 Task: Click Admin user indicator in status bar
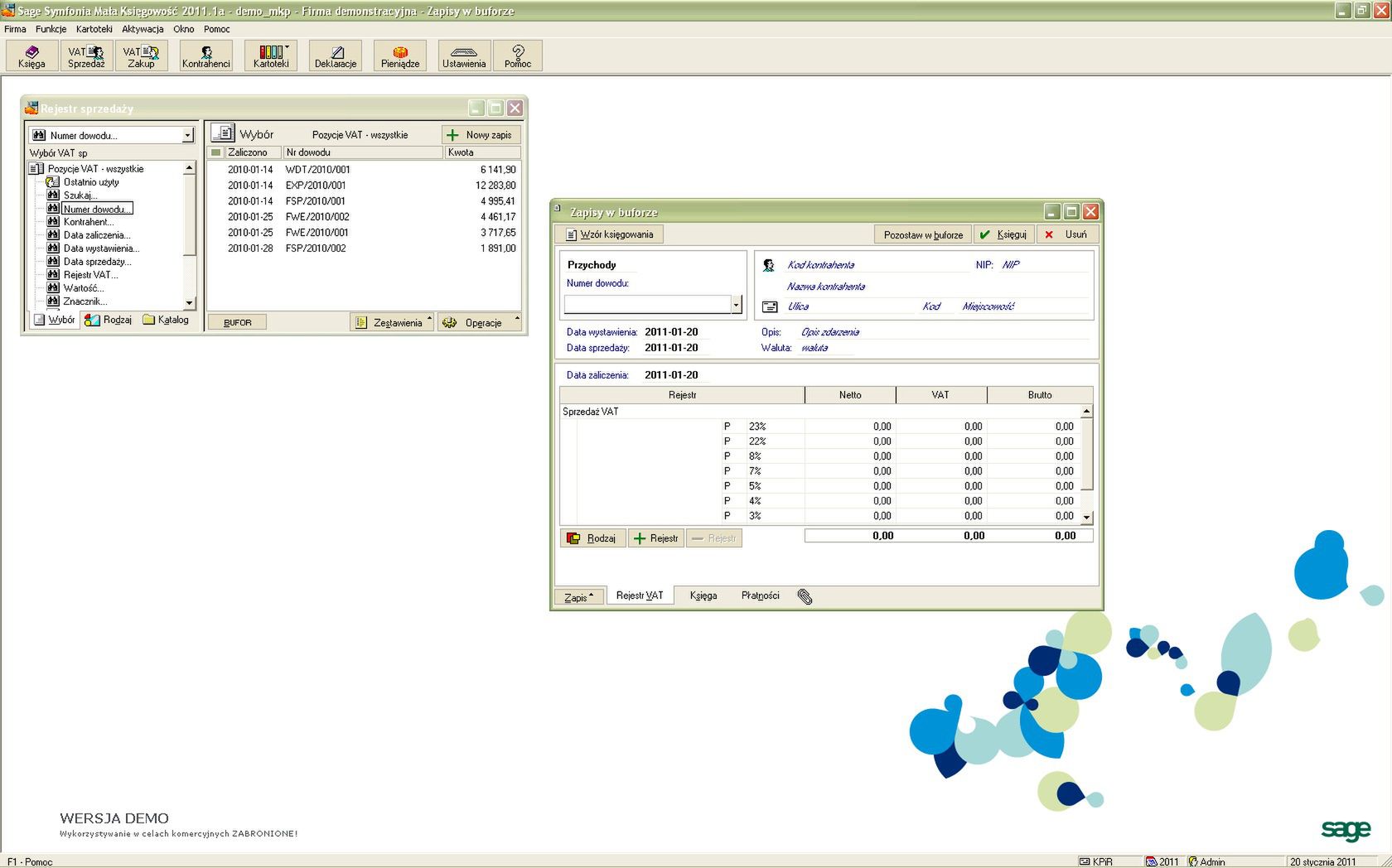pyautogui.click(x=1206, y=861)
